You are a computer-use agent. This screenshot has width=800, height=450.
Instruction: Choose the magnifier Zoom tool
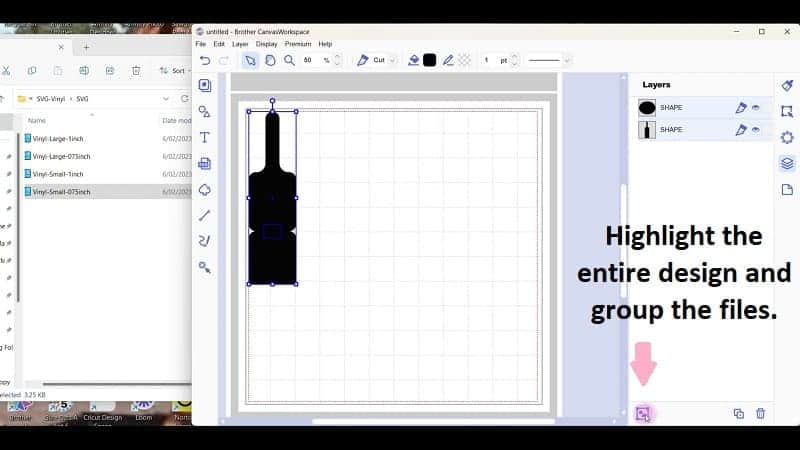click(289, 60)
